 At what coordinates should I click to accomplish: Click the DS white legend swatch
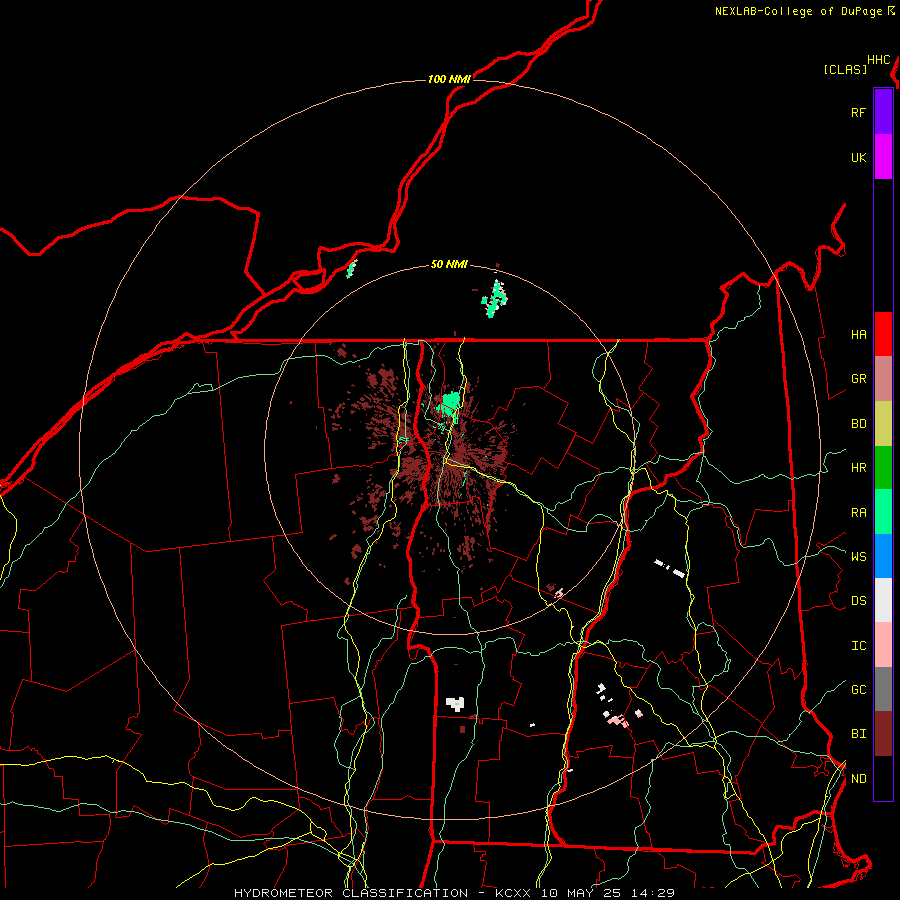tap(883, 600)
